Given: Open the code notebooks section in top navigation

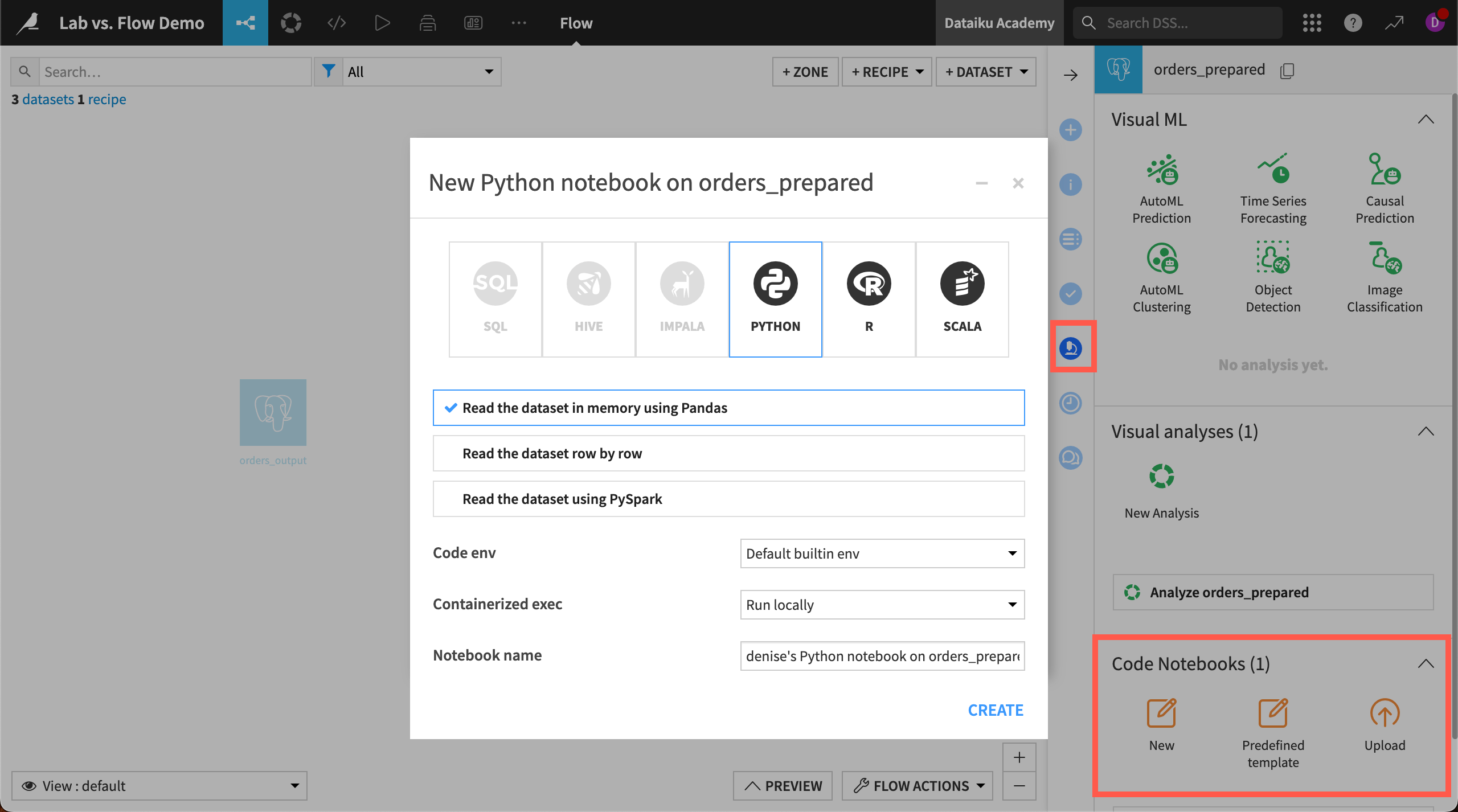Looking at the screenshot, I should pyautogui.click(x=336, y=23).
